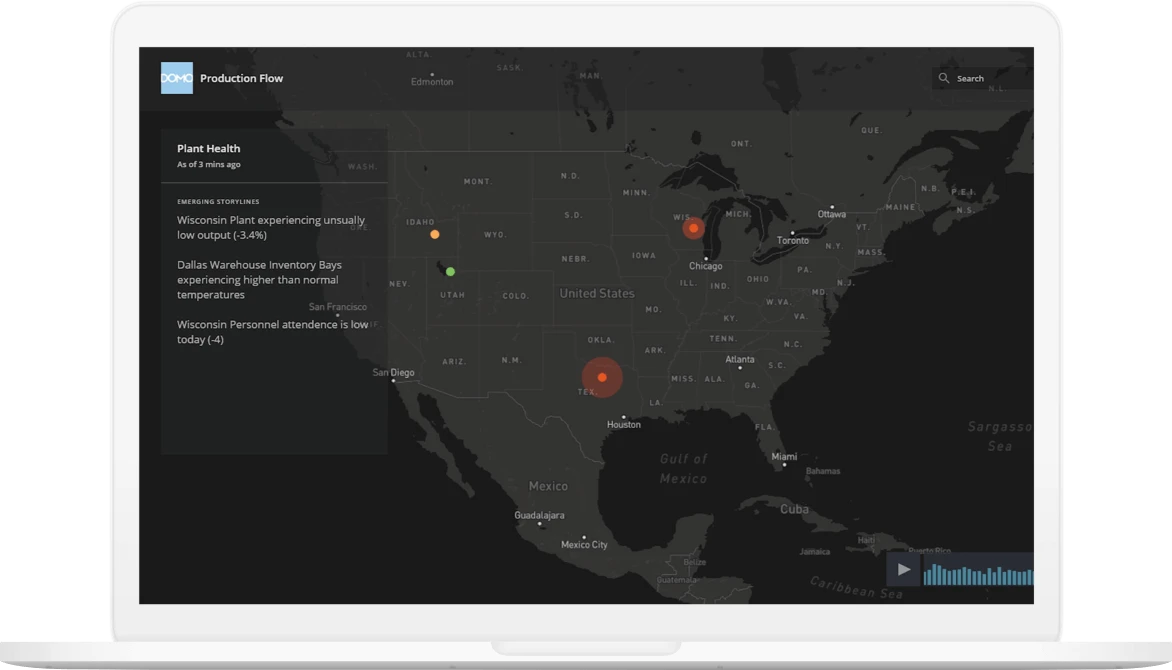Select the Wisconsin Personnel attendance storyline
This screenshot has width=1172, height=670.
[x=271, y=331]
